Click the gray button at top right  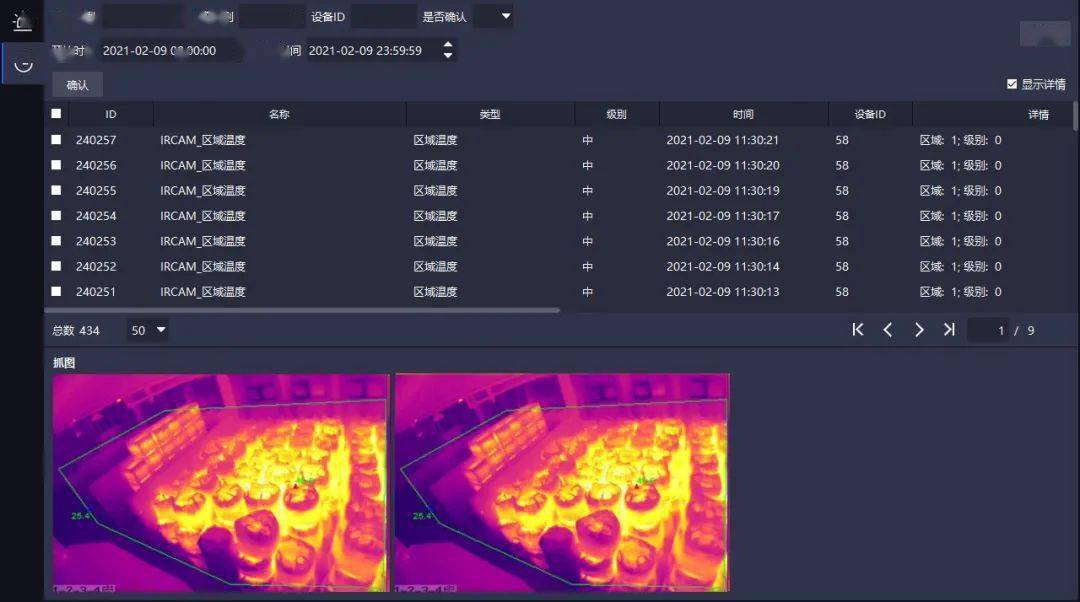(x=1045, y=34)
